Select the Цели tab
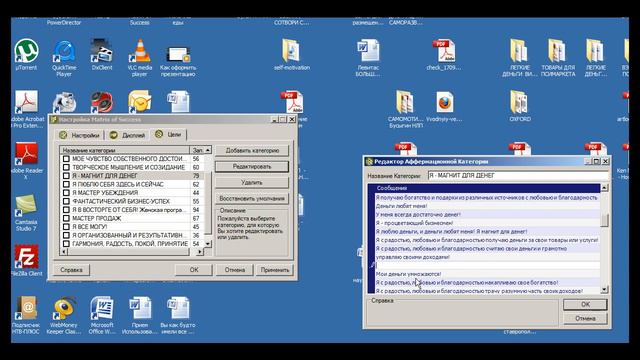Viewport: 640px width, 360px height. pos(169,134)
